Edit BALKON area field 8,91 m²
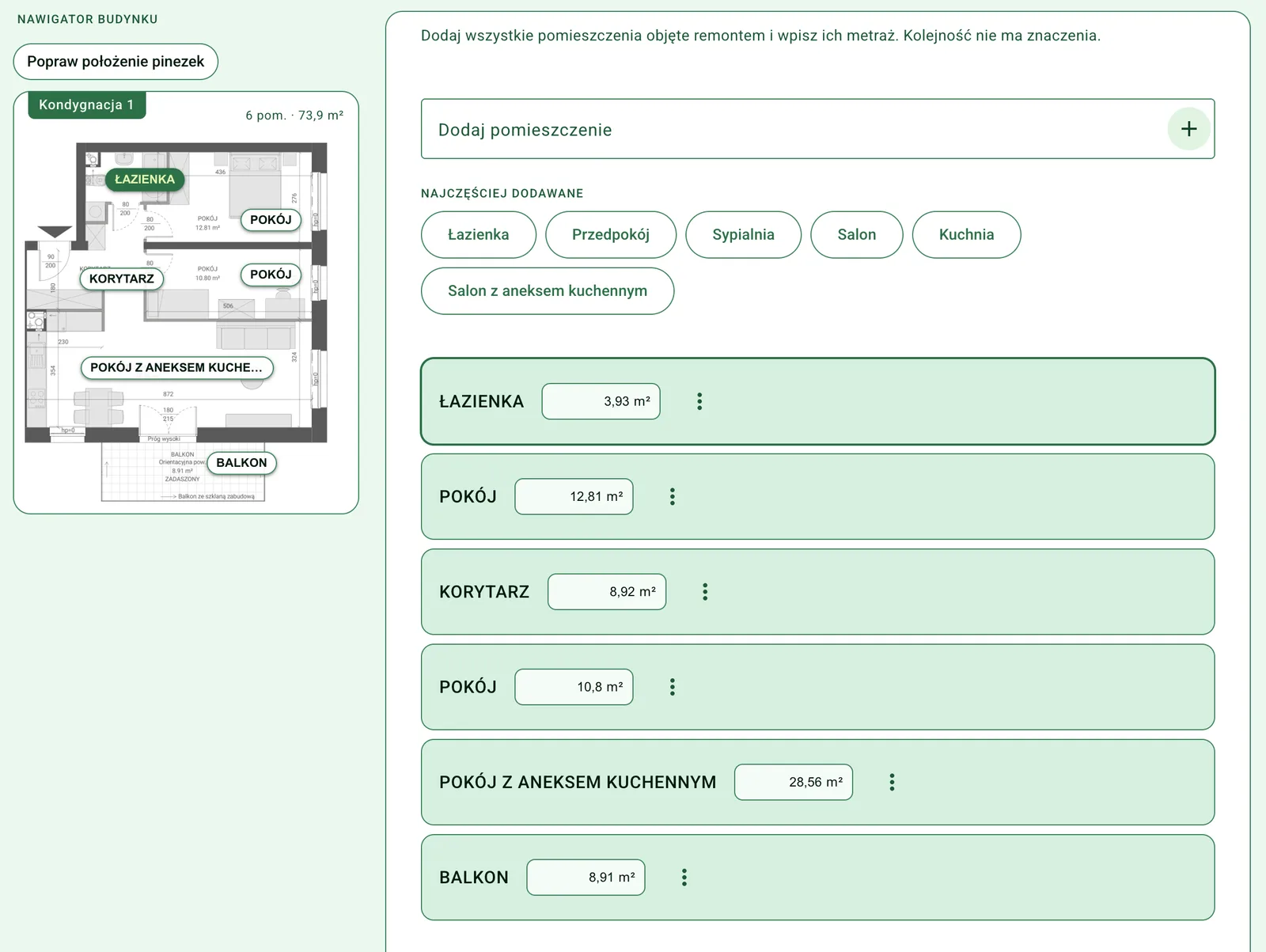Viewport: 1266px width, 952px height. pos(586,878)
